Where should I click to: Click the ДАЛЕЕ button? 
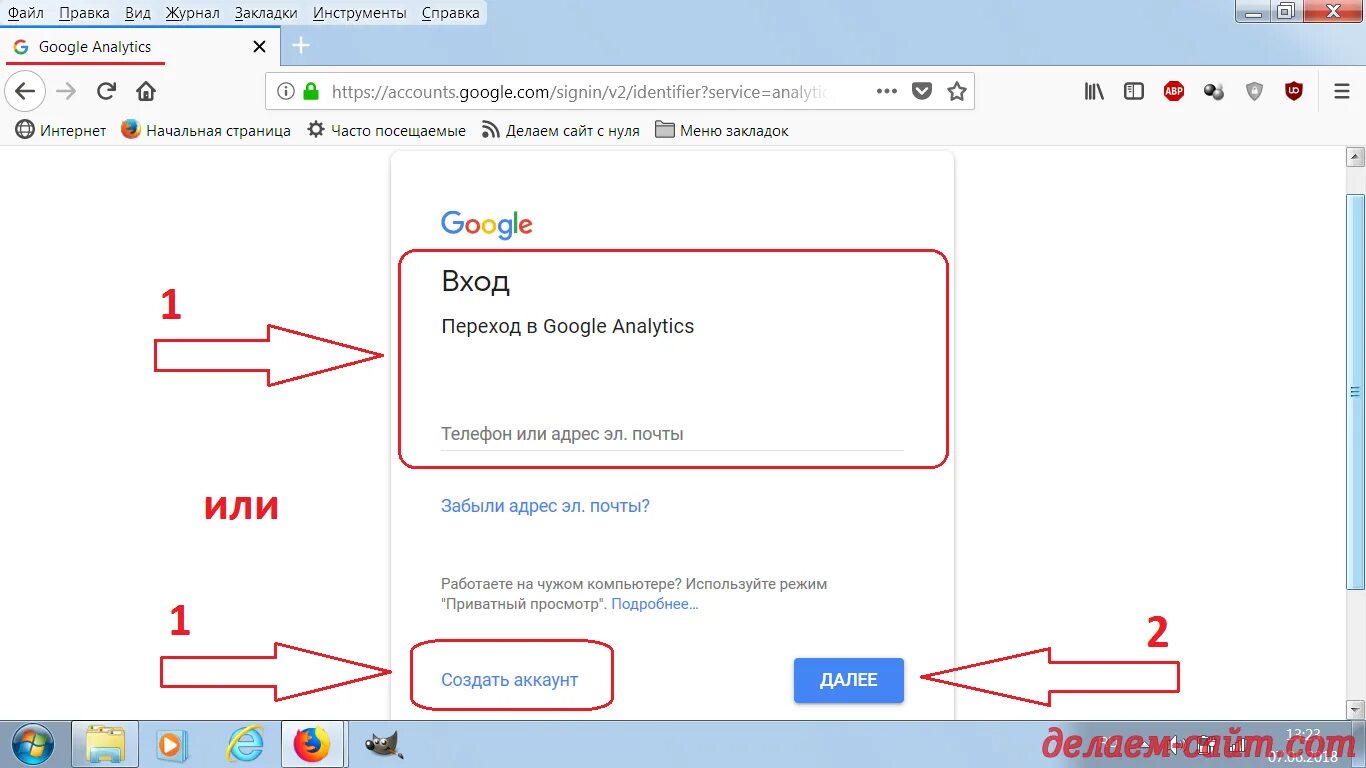pyautogui.click(x=849, y=680)
